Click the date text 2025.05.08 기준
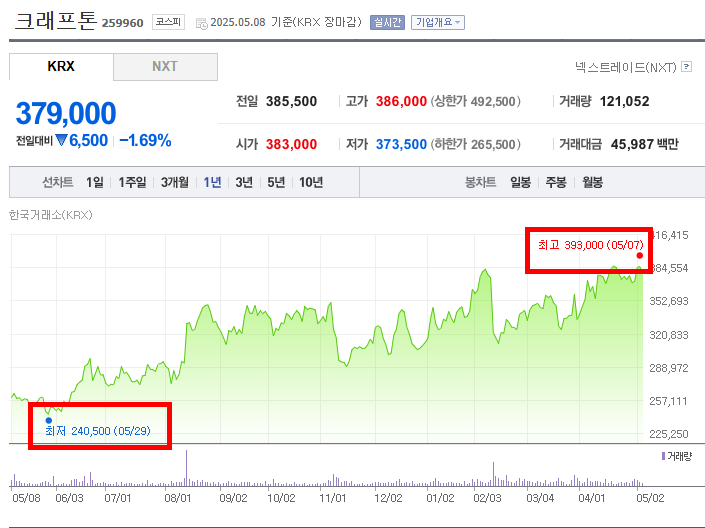Viewport: 705px width, 528px height. [251, 22]
